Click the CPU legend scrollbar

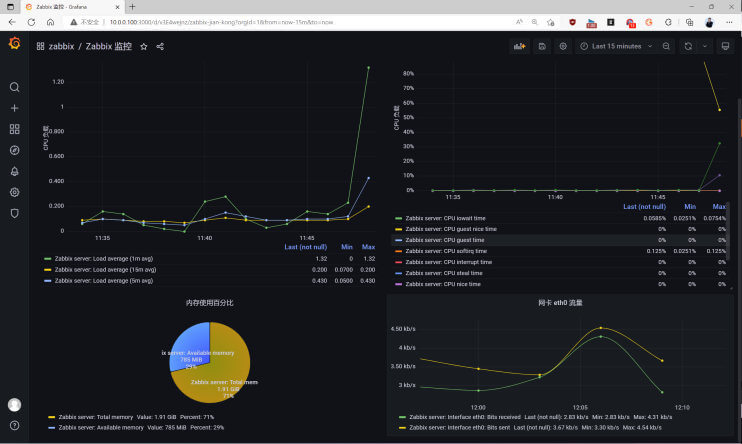point(728,231)
